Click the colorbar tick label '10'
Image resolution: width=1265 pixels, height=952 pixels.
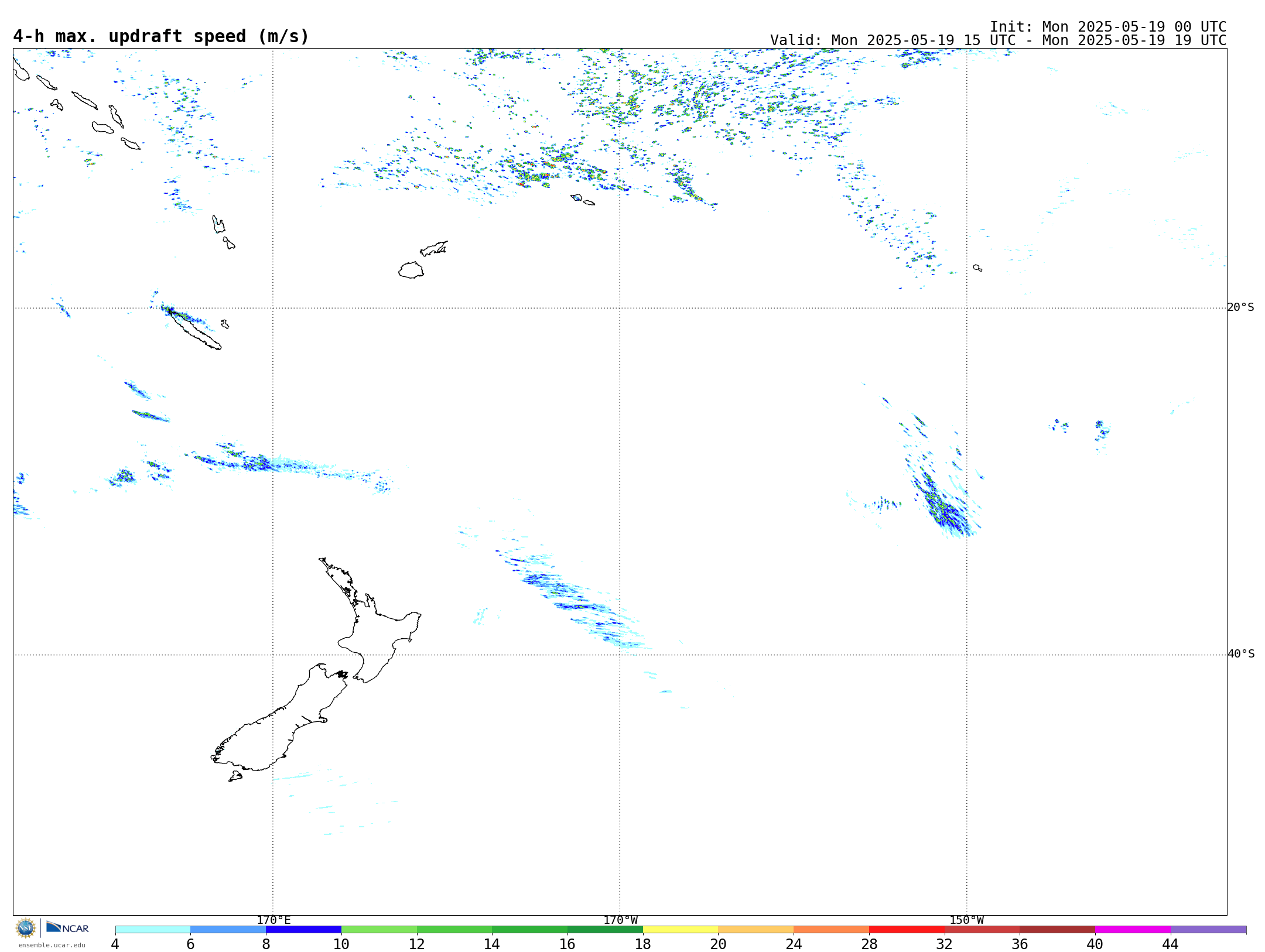(x=341, y=944)
